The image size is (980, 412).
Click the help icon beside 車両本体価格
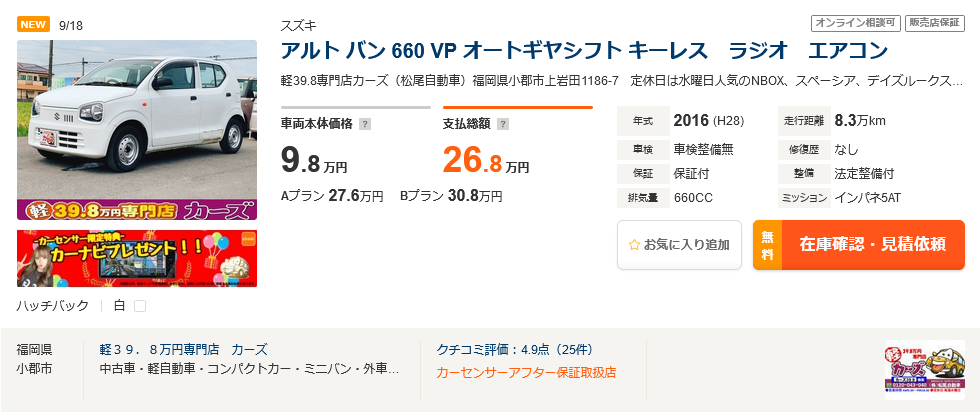point(364,125)
